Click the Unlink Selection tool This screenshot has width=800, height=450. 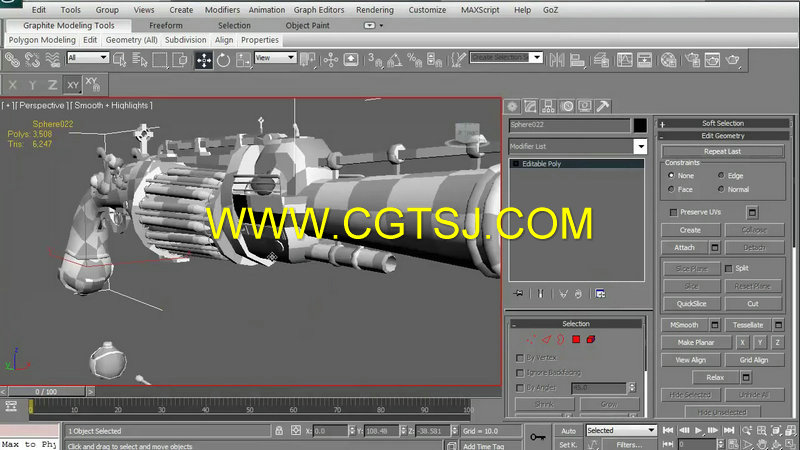tap(32, 60)
